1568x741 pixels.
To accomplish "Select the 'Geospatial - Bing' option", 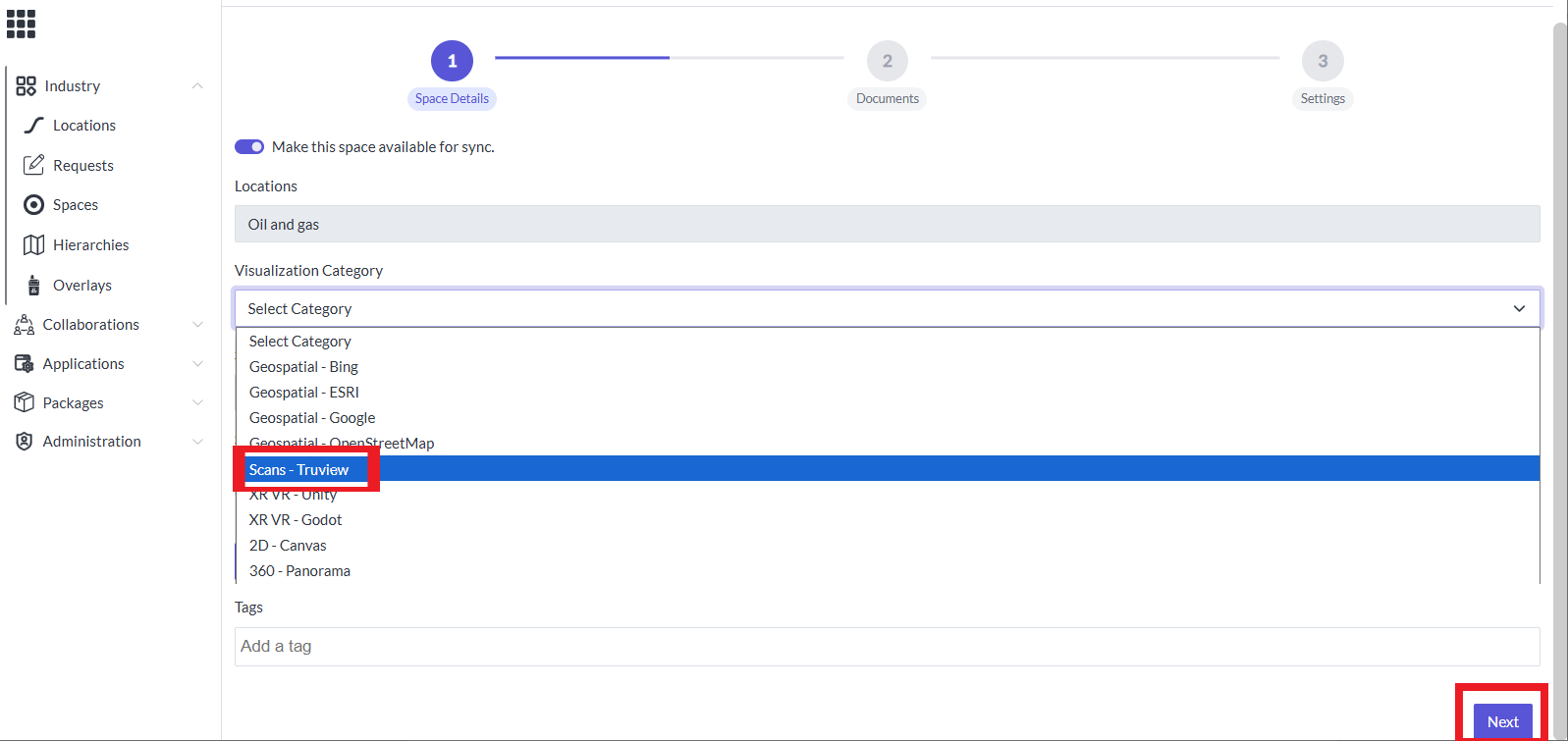I will 888,367.
